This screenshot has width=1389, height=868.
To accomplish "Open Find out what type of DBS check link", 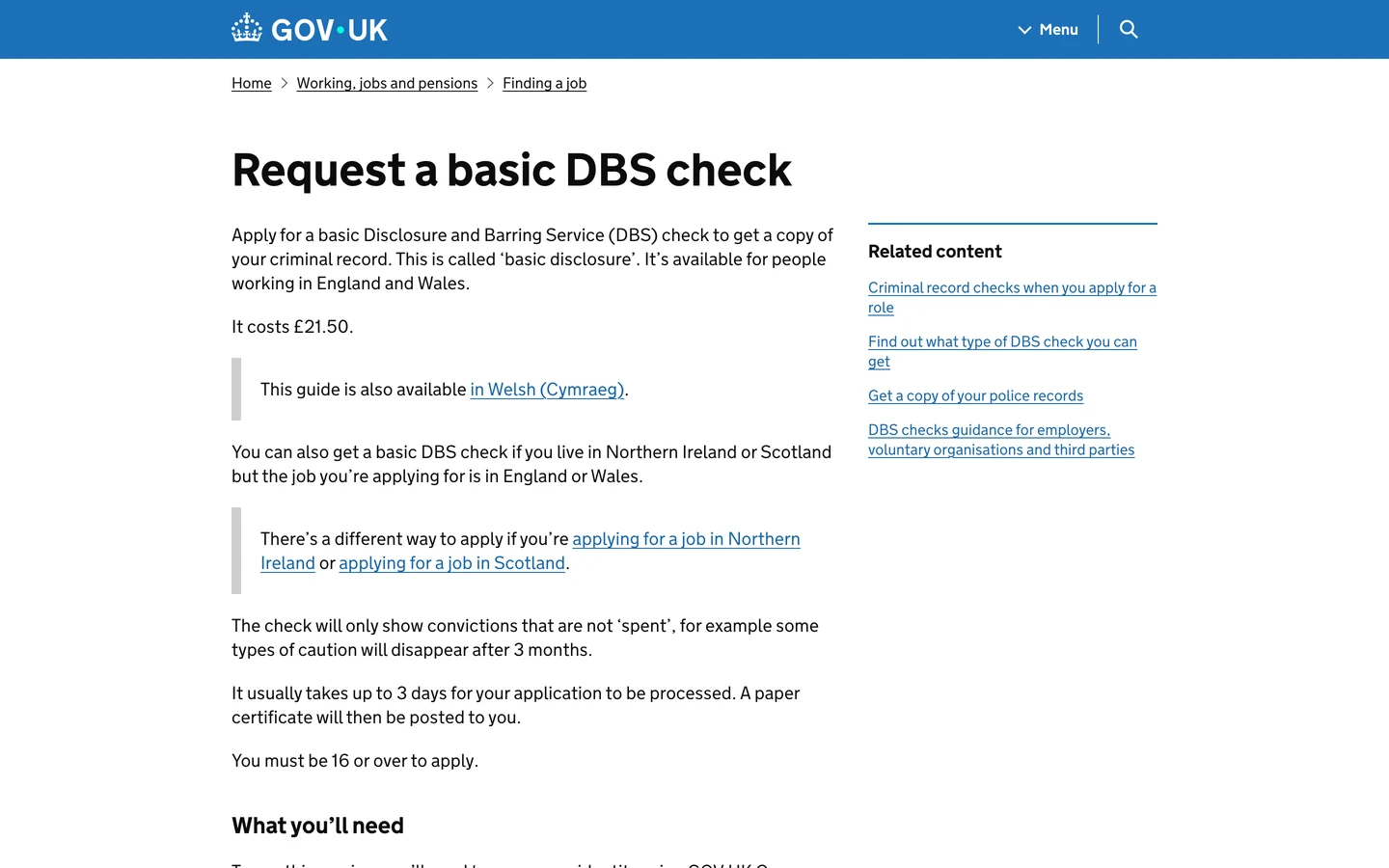I will click(x=1002, y=351).
